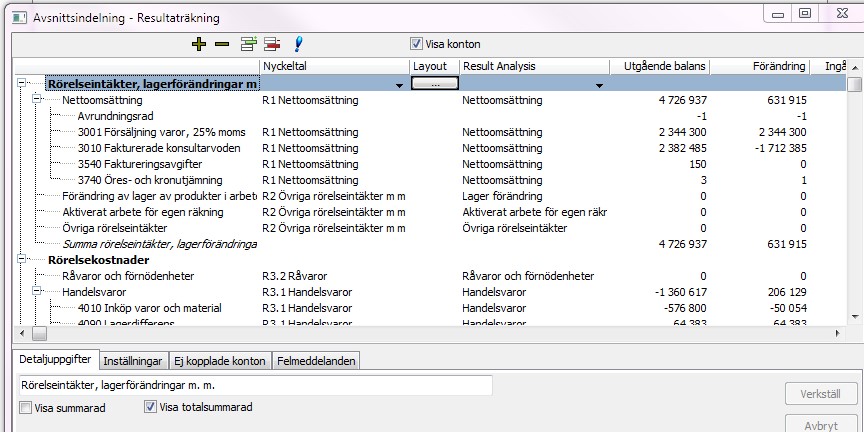The width and height of the screenshot is (864, 432).
Task: Click the Nyckeltal column header
Action: [x=334, y=66]
